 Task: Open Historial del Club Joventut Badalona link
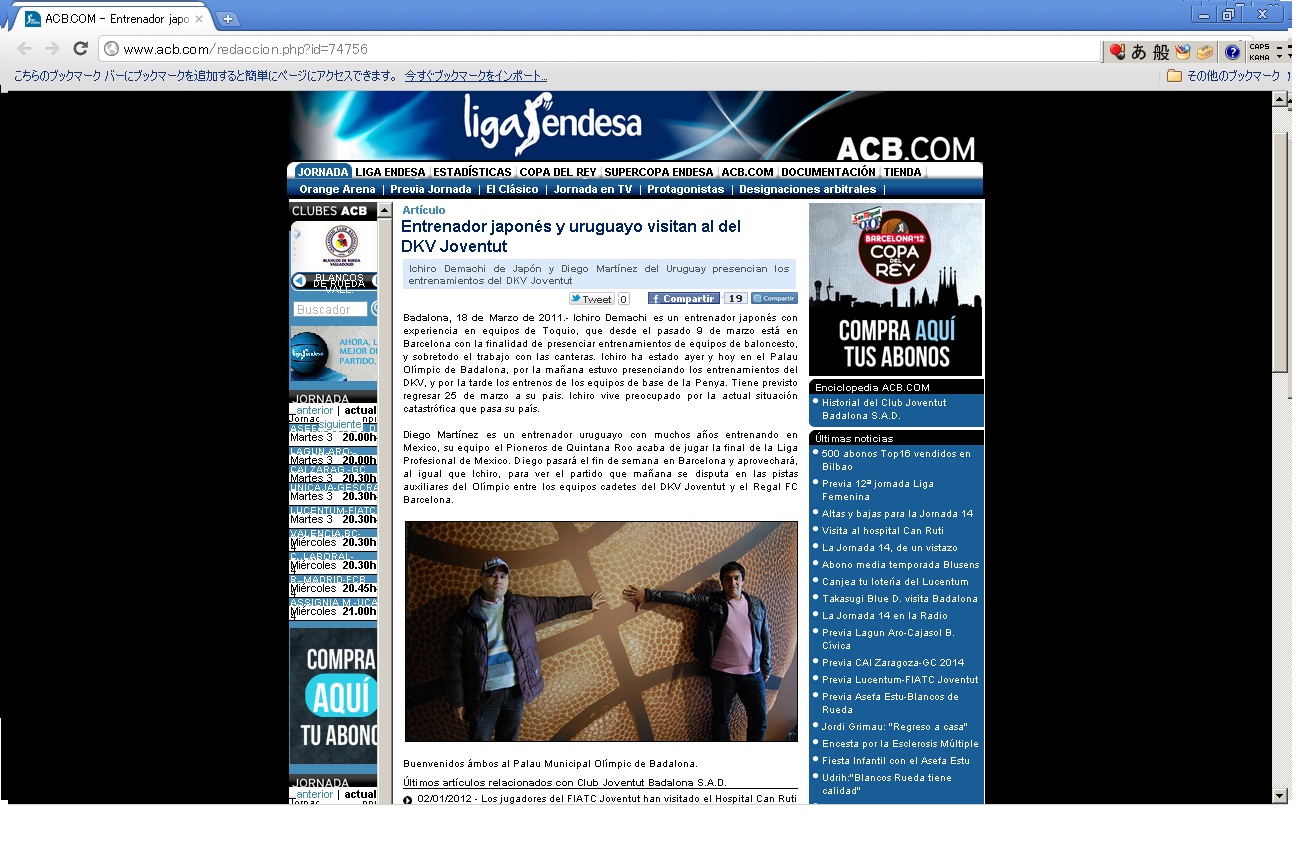884,409
